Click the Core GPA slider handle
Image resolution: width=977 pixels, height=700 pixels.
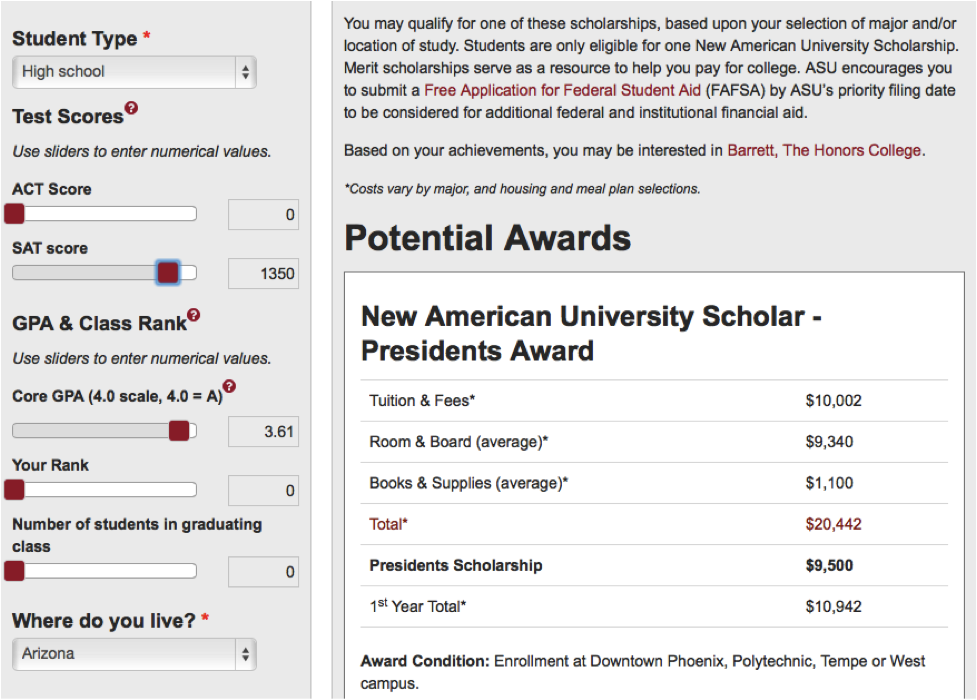tap(179, 431)
